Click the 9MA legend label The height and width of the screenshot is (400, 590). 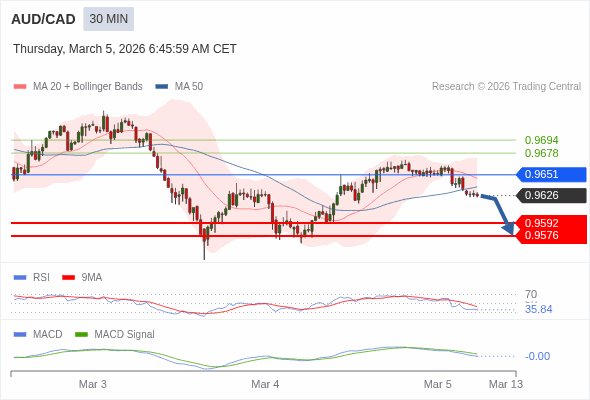pos(92,278)
